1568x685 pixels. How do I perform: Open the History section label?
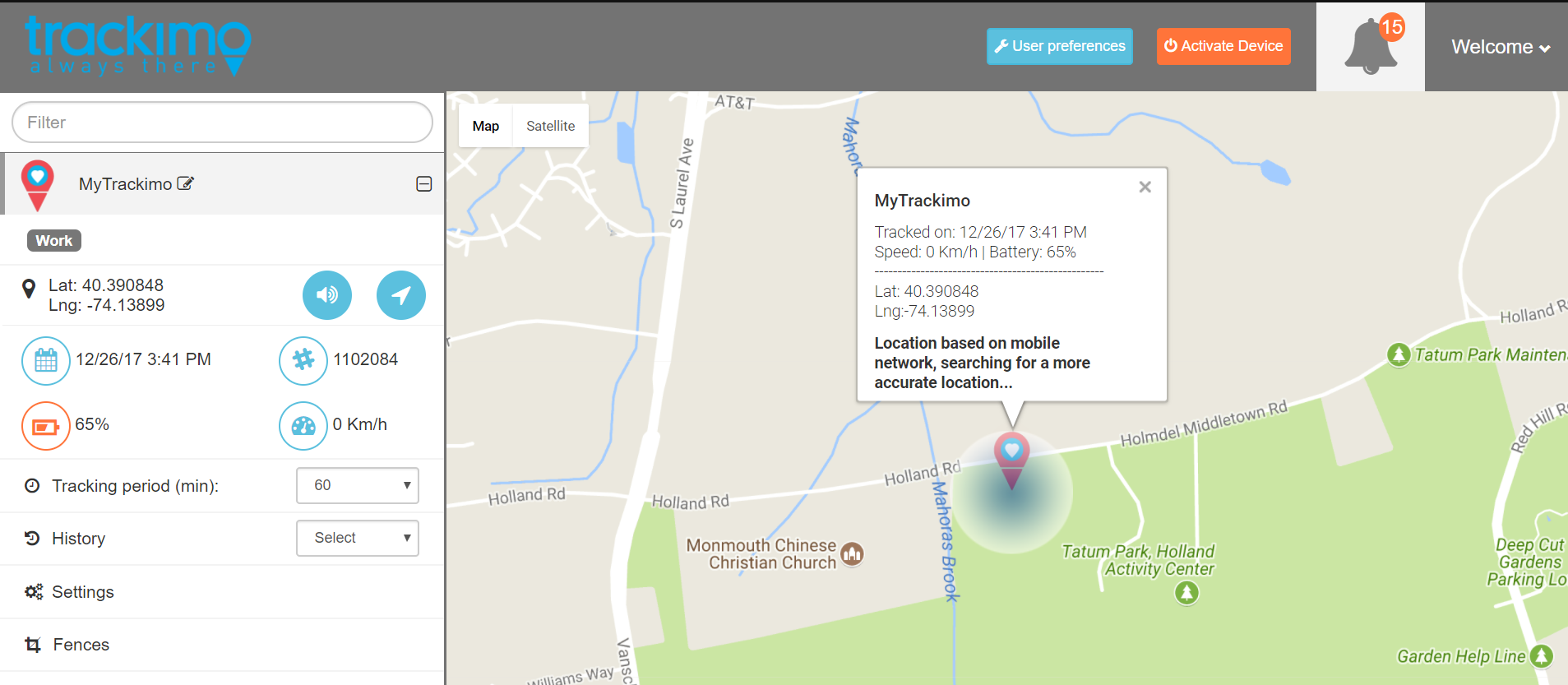click(x=79, y=539)
